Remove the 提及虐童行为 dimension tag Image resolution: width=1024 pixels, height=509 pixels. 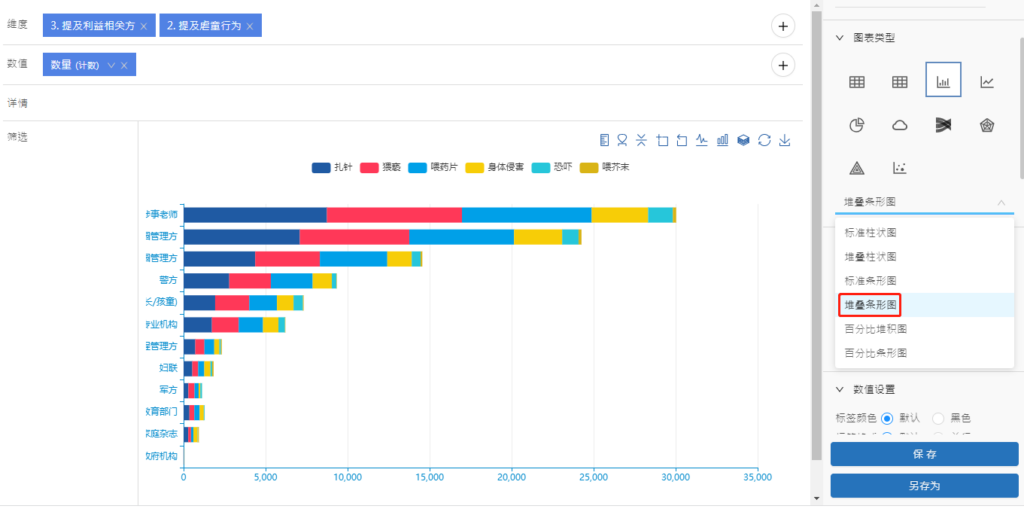[x=250, y=25]
